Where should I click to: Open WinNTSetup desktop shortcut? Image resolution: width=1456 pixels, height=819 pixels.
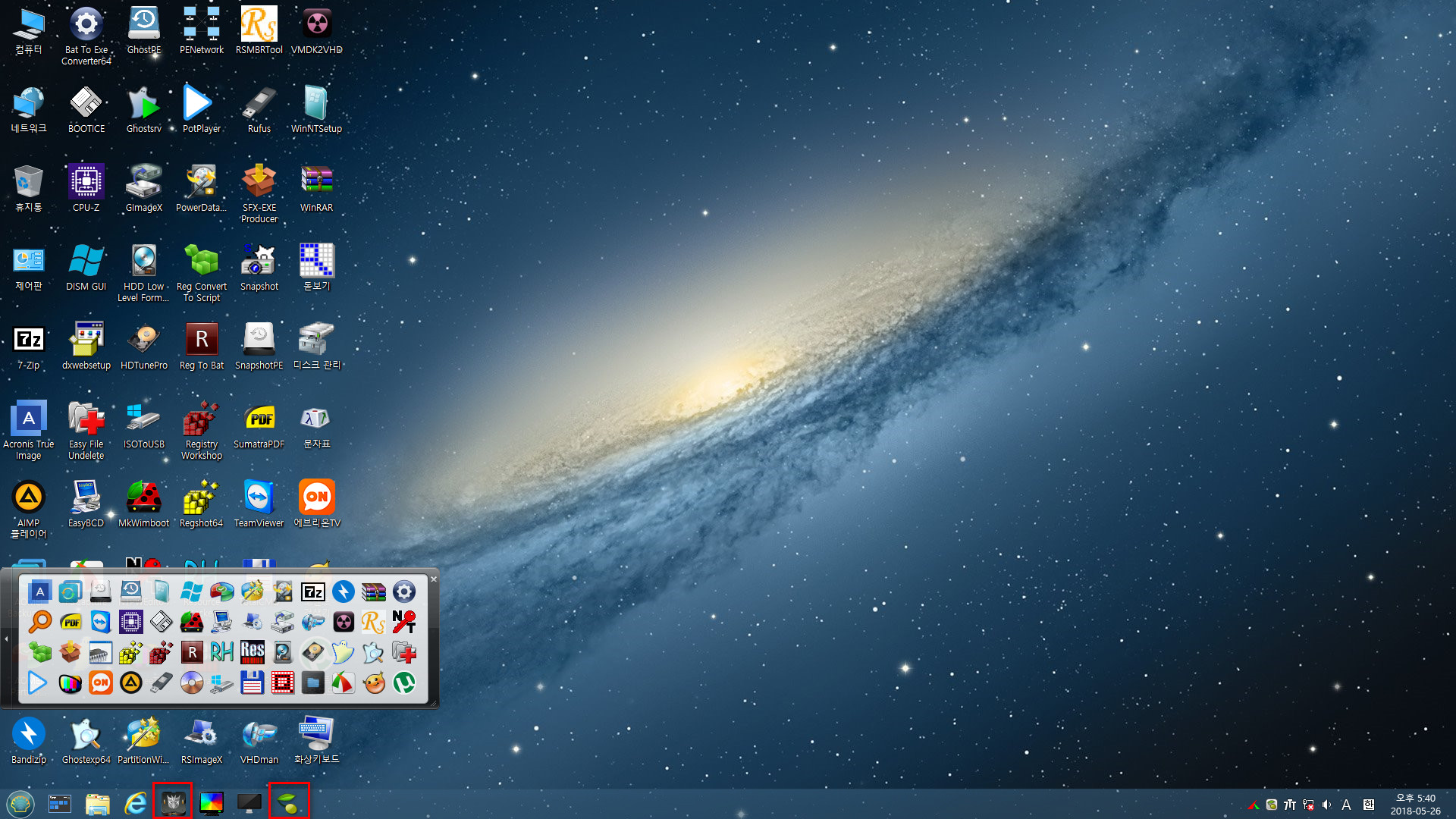(x=317, y=109)
